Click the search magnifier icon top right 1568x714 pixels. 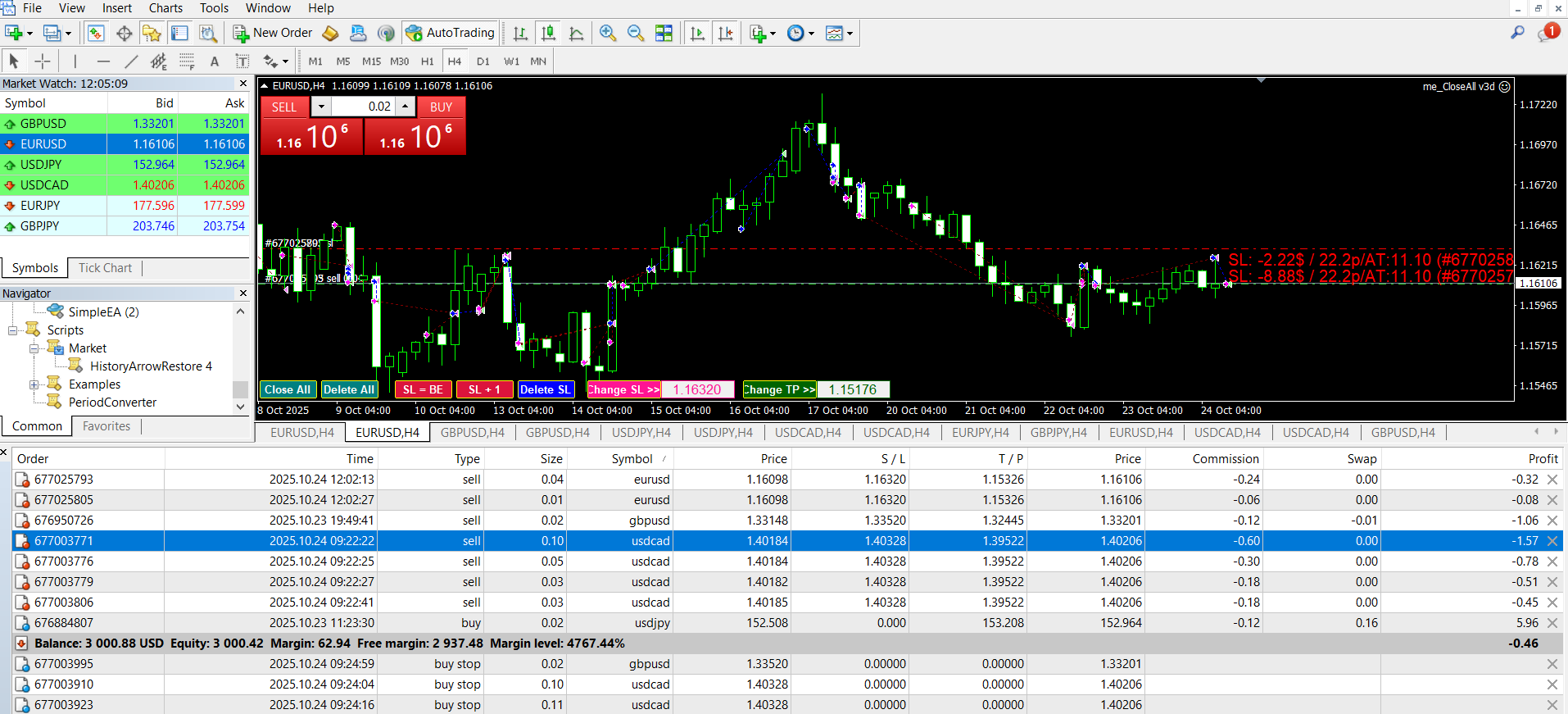pyautogui.click(x=1517, y=33)
